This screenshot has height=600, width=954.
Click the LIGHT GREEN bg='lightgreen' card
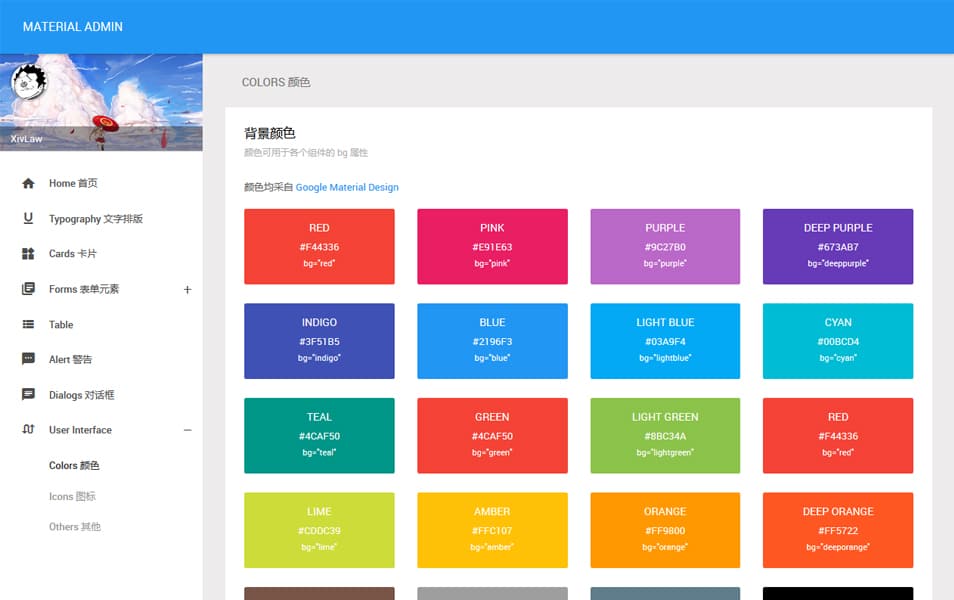pos(665,435)
